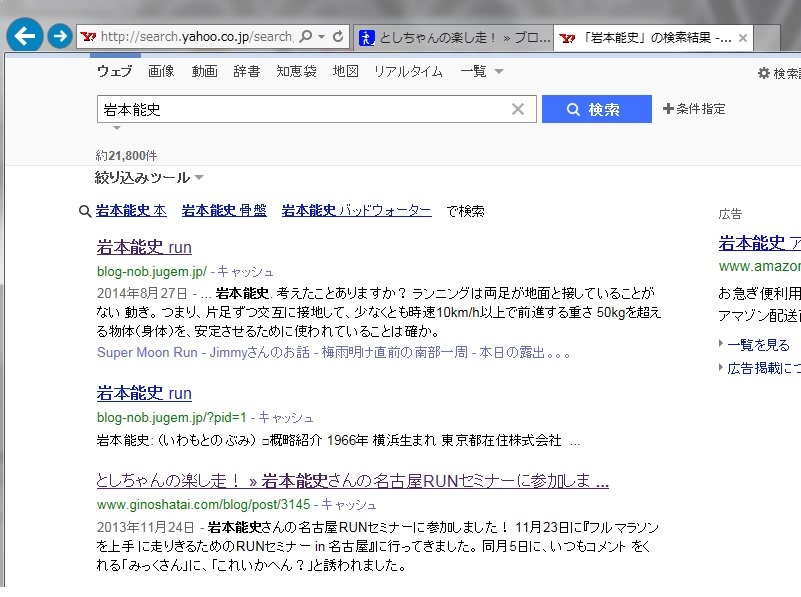Switch to the としちゃんの楽し走 tab
801x597 pixels.
point(454,38)
